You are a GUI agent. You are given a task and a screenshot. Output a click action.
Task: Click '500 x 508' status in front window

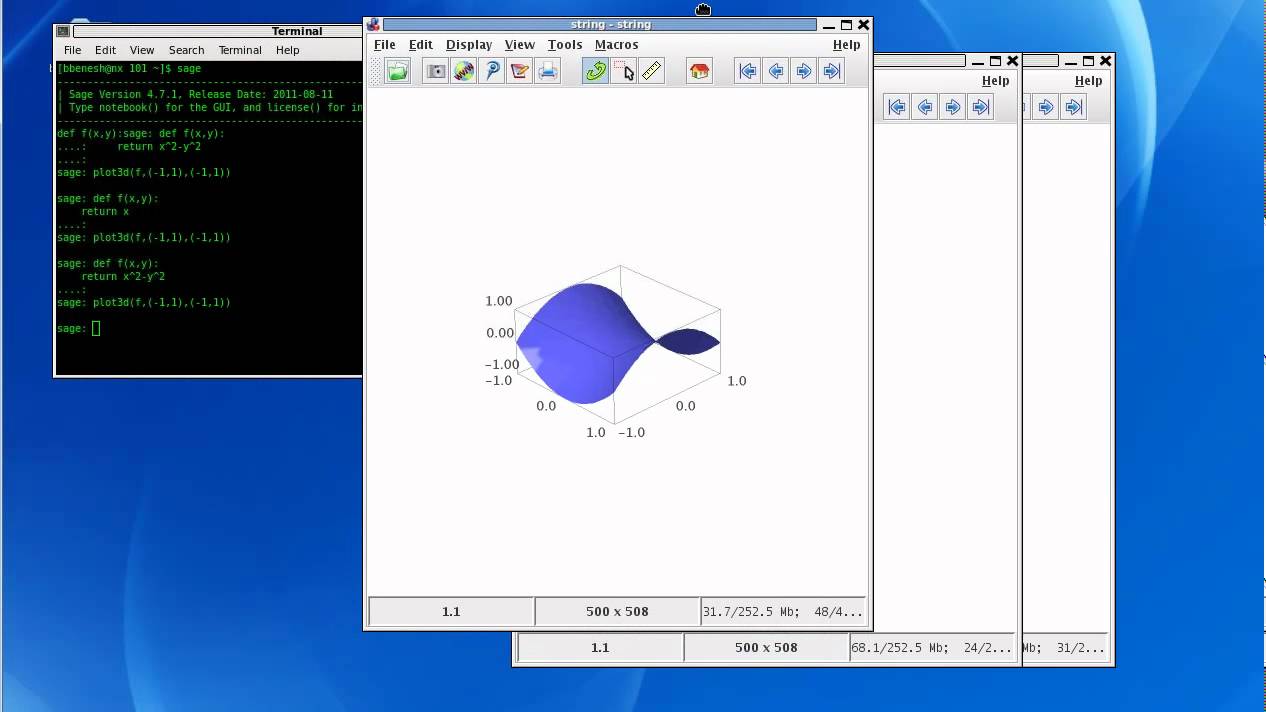(x=617, y=611)
